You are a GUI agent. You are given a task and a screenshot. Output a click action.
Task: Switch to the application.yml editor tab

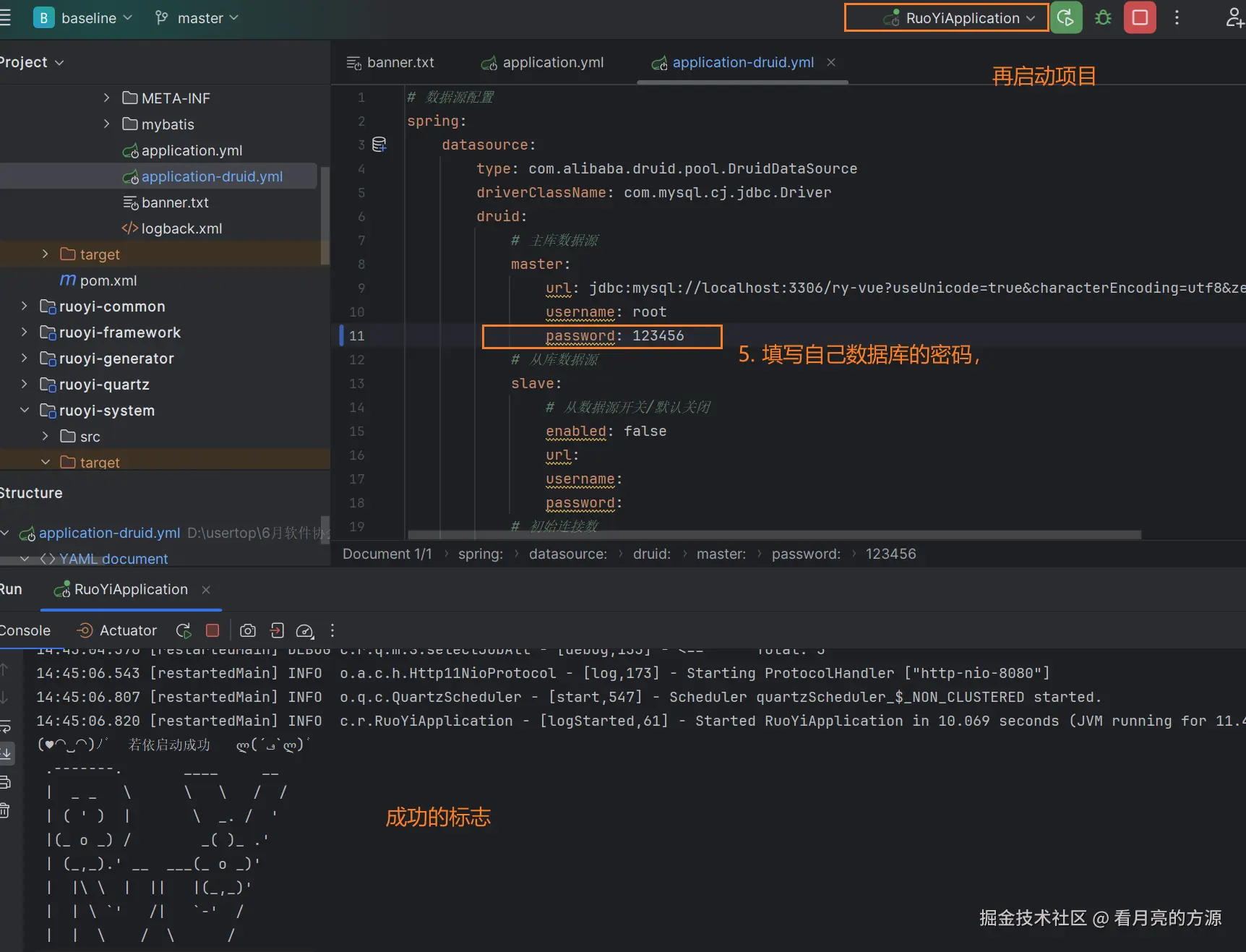pos(543,63)
